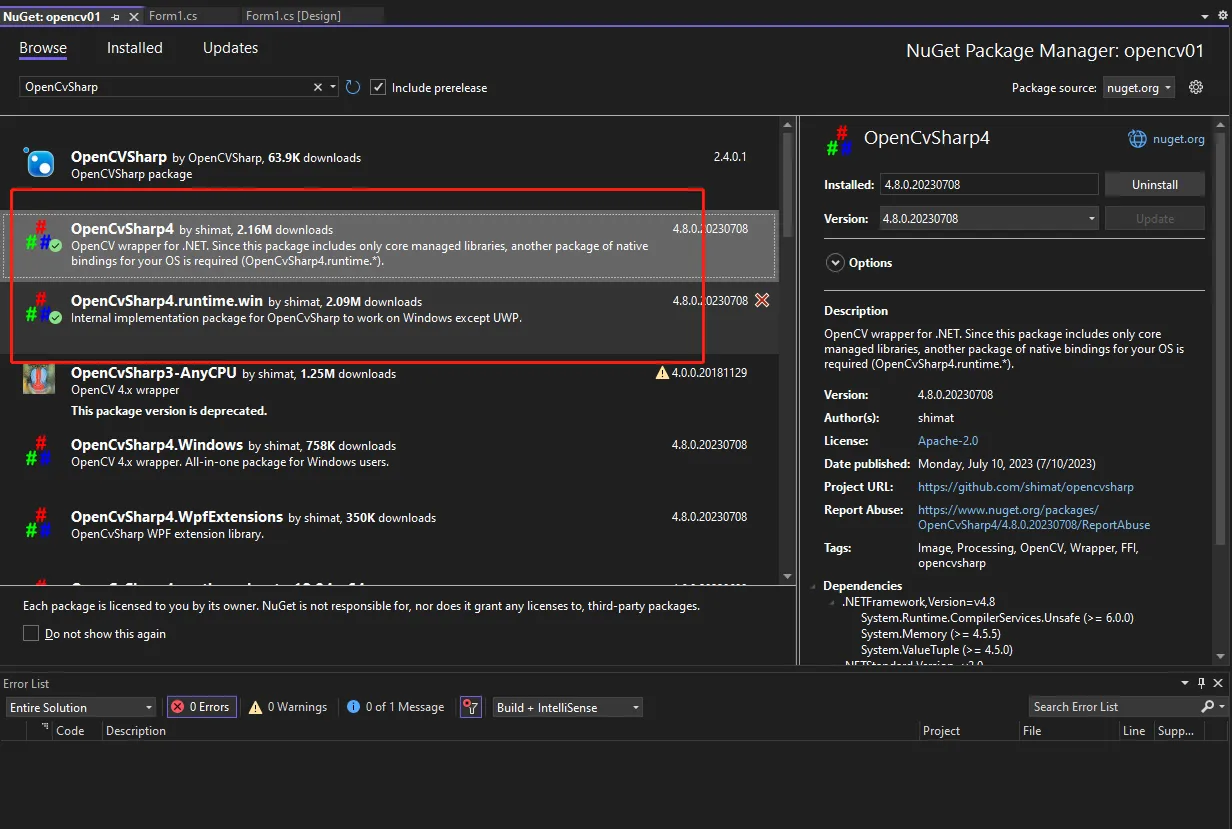This screenshot has height=829, width=1232.
Task: Click the Installed version text box
Action: coord(989,185)
